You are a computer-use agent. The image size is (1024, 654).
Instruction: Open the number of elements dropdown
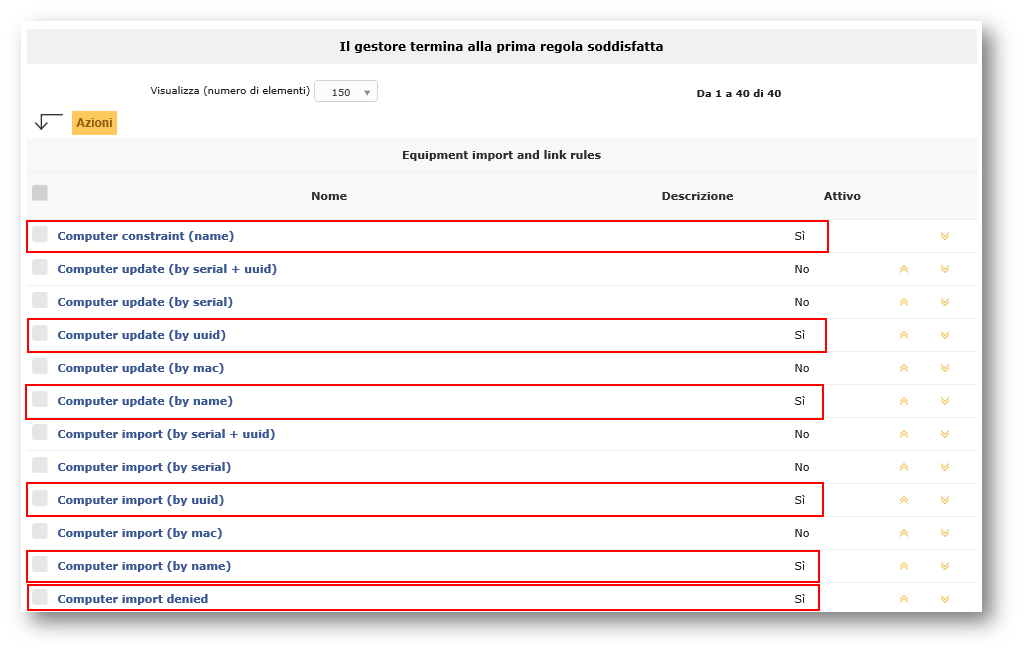point(346,92)
